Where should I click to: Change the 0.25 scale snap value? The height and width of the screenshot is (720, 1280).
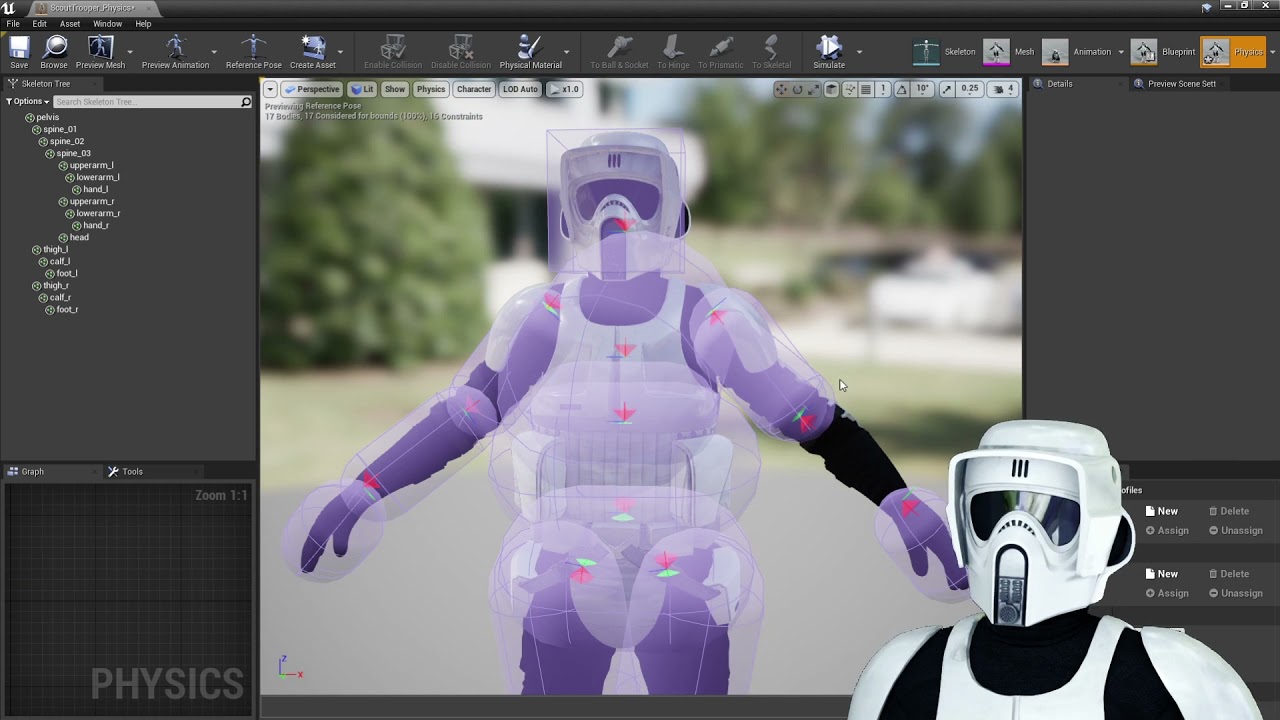point(970,89)
